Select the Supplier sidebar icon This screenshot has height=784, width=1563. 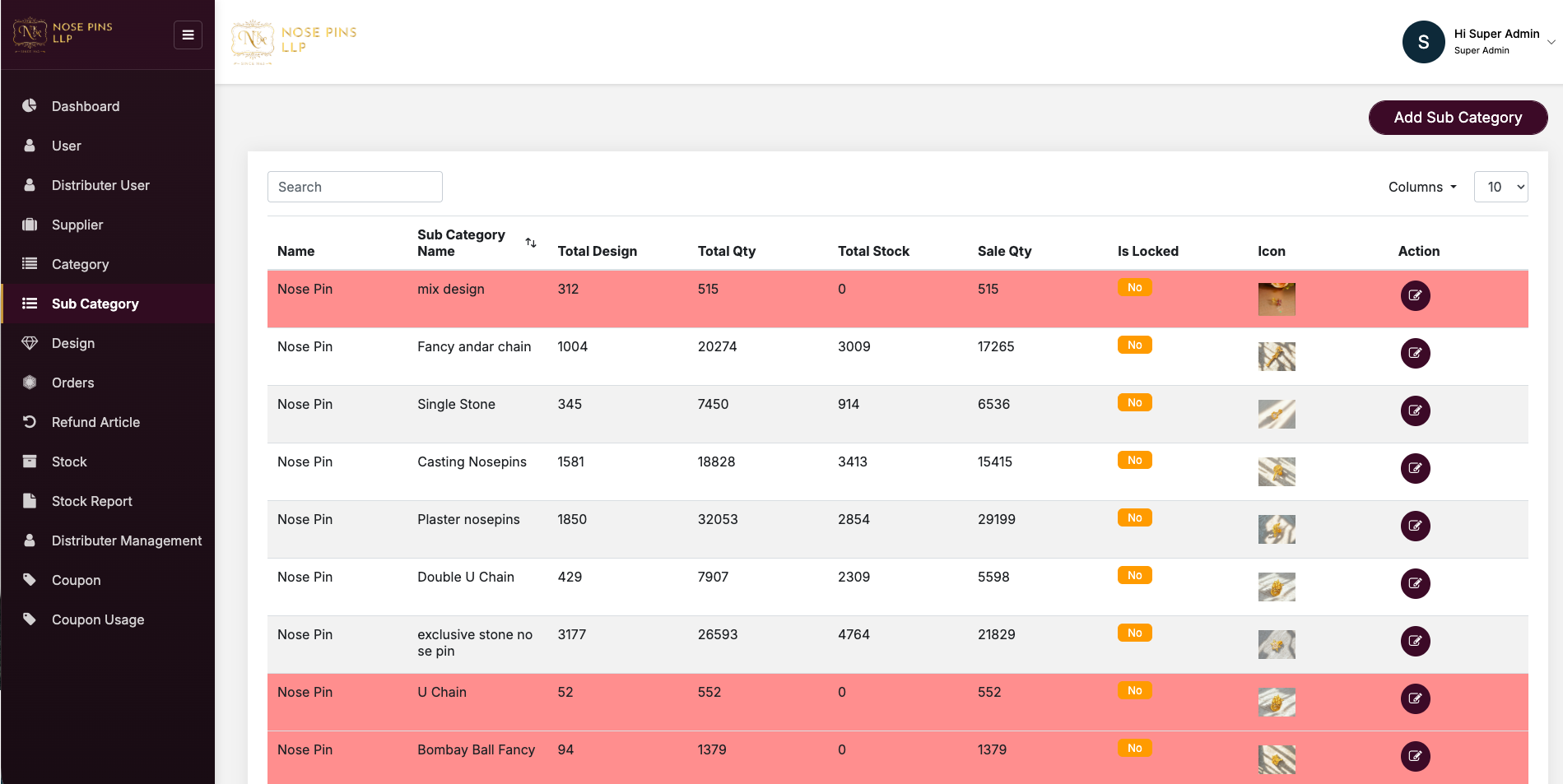click(30, 225)
